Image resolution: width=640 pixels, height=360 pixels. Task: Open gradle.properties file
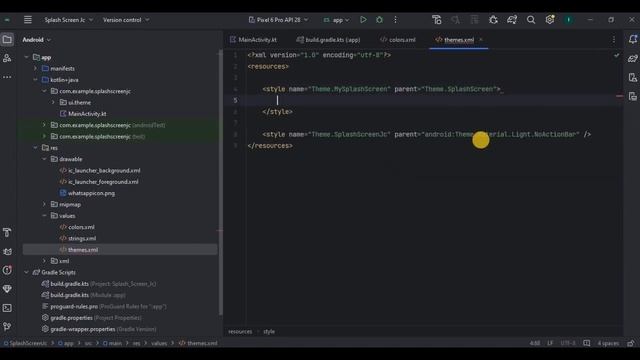(92, 318)
